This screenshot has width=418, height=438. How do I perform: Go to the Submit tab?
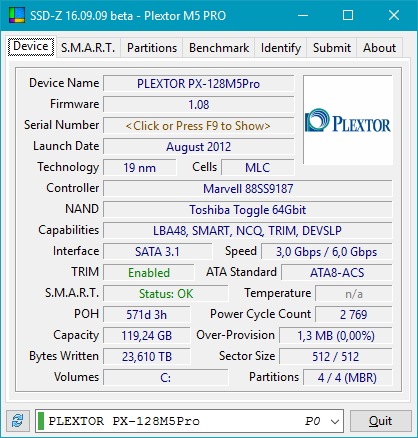tap(332, 48)
